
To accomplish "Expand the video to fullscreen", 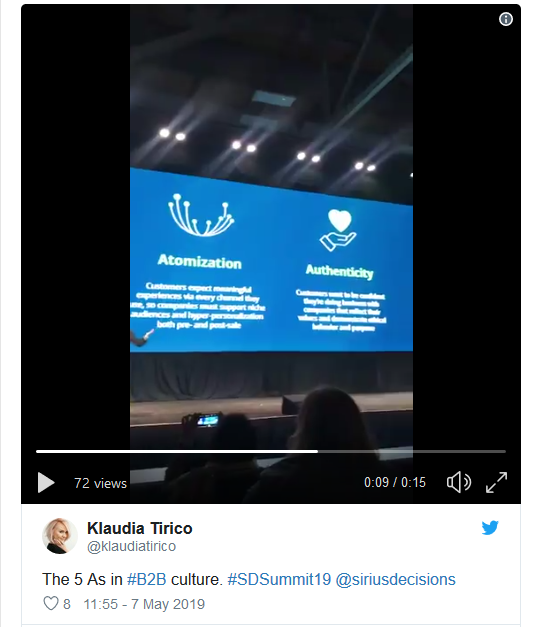I will coord(496,482).
